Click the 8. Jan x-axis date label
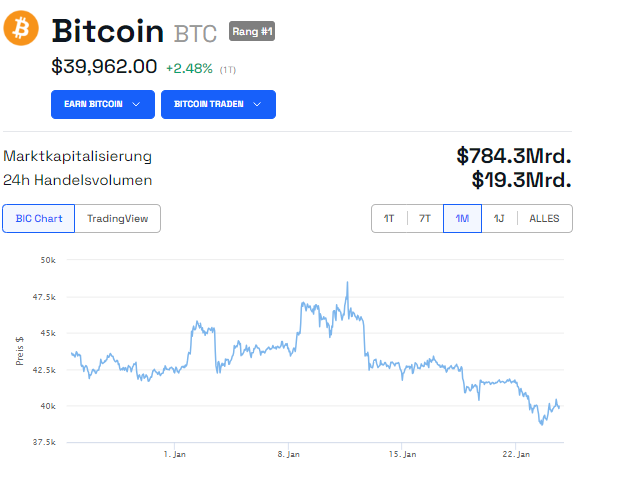The height and width of the screenshot is (503, 639). pos(288,454)
